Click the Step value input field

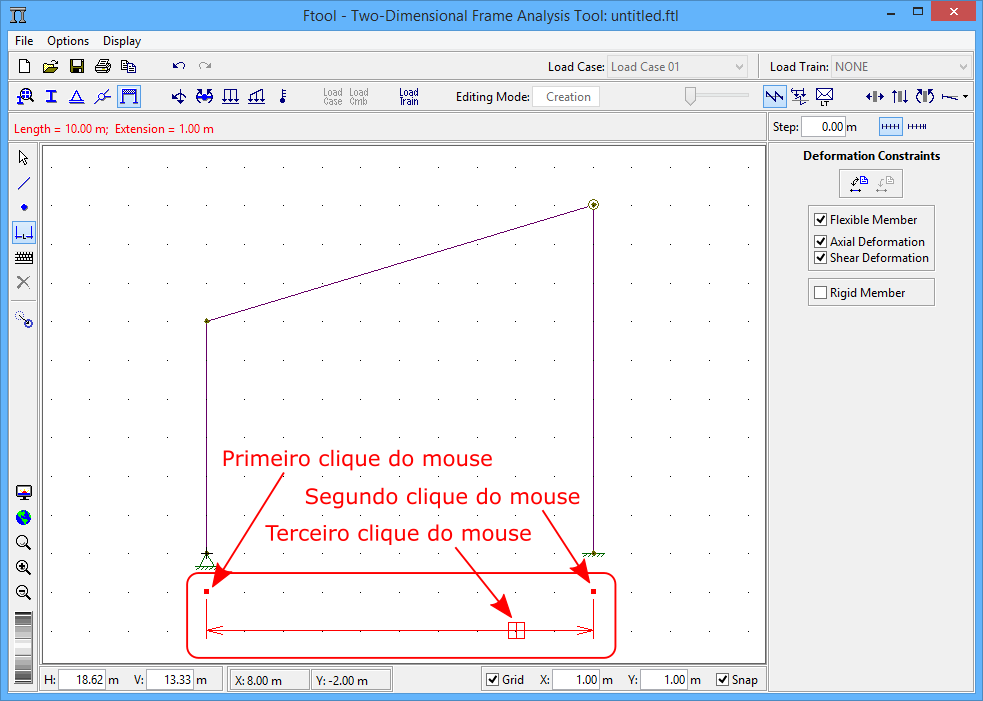824,127
